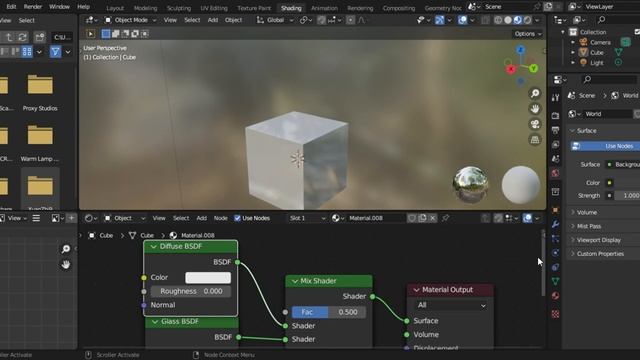Create new folder icon in file browser
Image resolution: width=640 pixels, height=360 pixels.
pyautogui.click(x=40, y=37)
